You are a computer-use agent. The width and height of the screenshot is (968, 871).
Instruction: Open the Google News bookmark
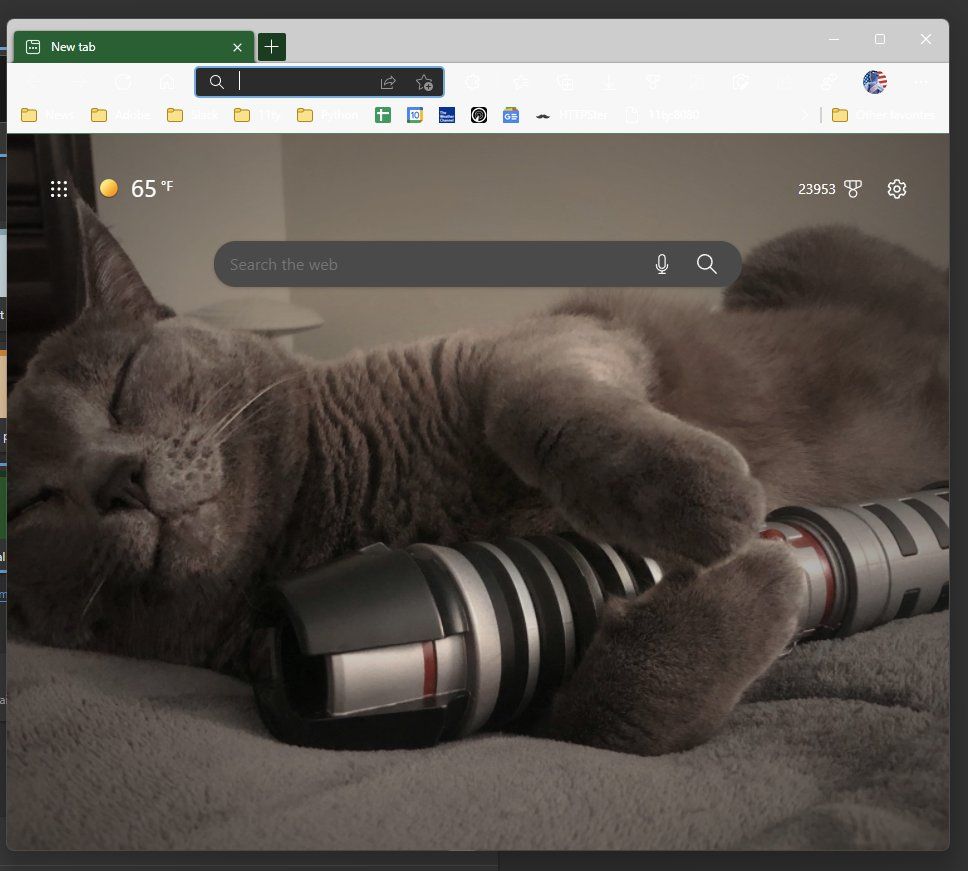pyautogui.click(x=511, y=115)
